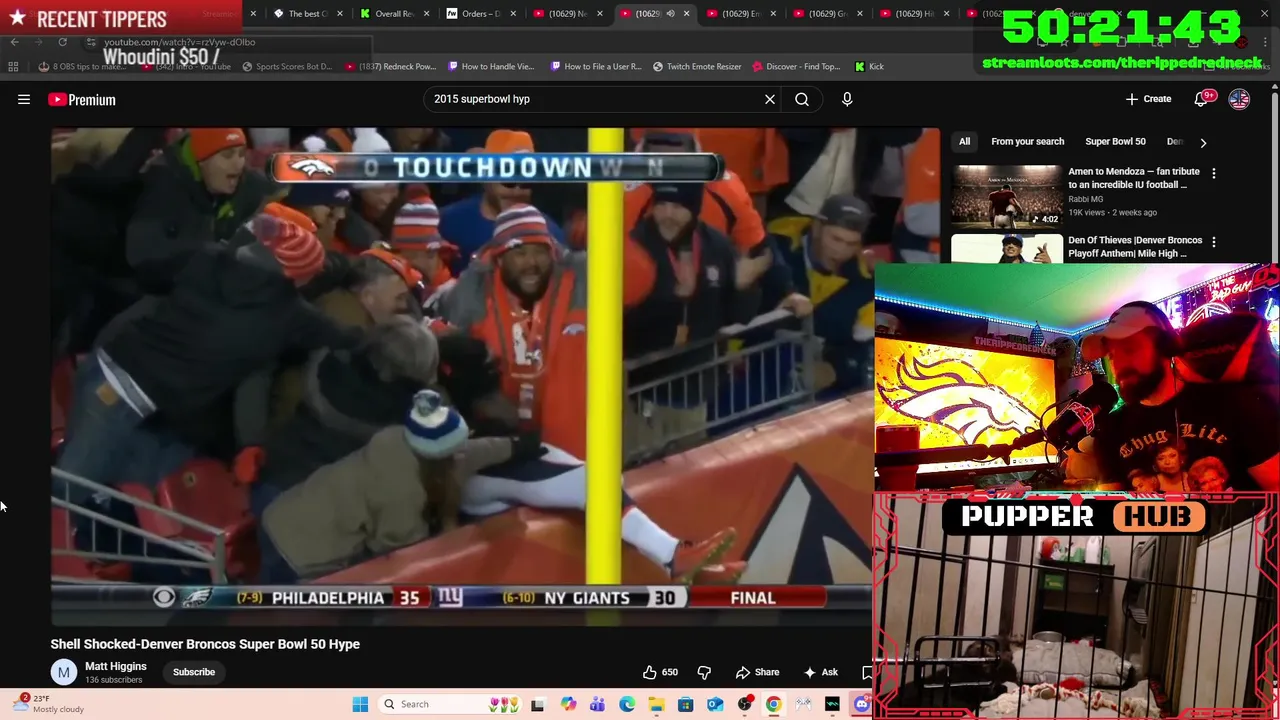The height and width of the screenshot is (720, 1280).
Task: Open Microsoft Store from the taskbar
Action: (685, 704)
